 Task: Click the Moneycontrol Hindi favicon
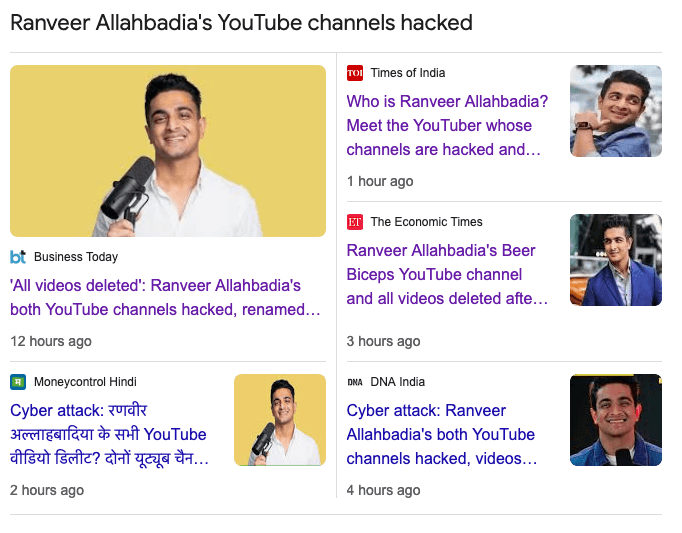click(18, 382)
